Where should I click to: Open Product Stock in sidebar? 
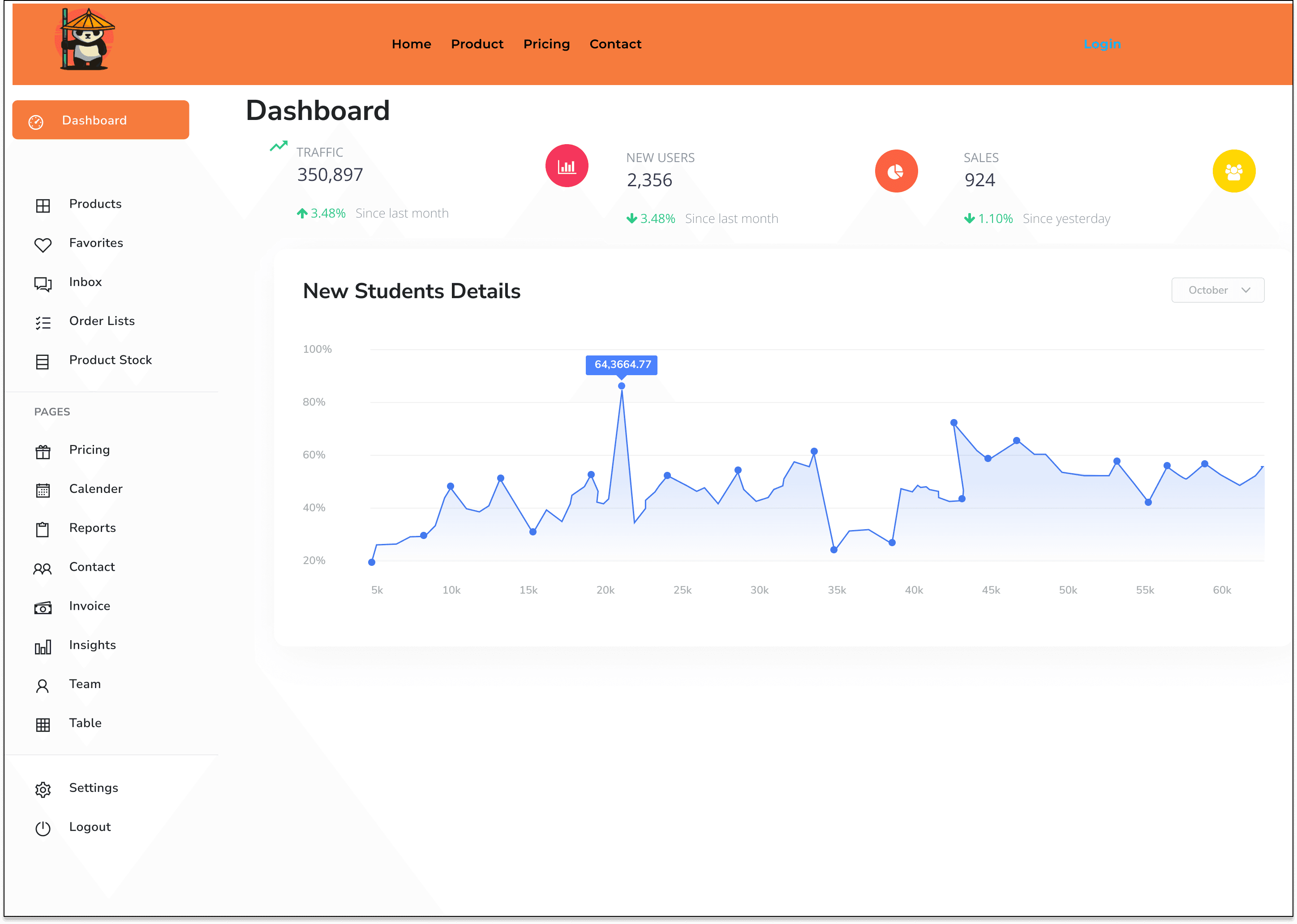pos(111,360)
